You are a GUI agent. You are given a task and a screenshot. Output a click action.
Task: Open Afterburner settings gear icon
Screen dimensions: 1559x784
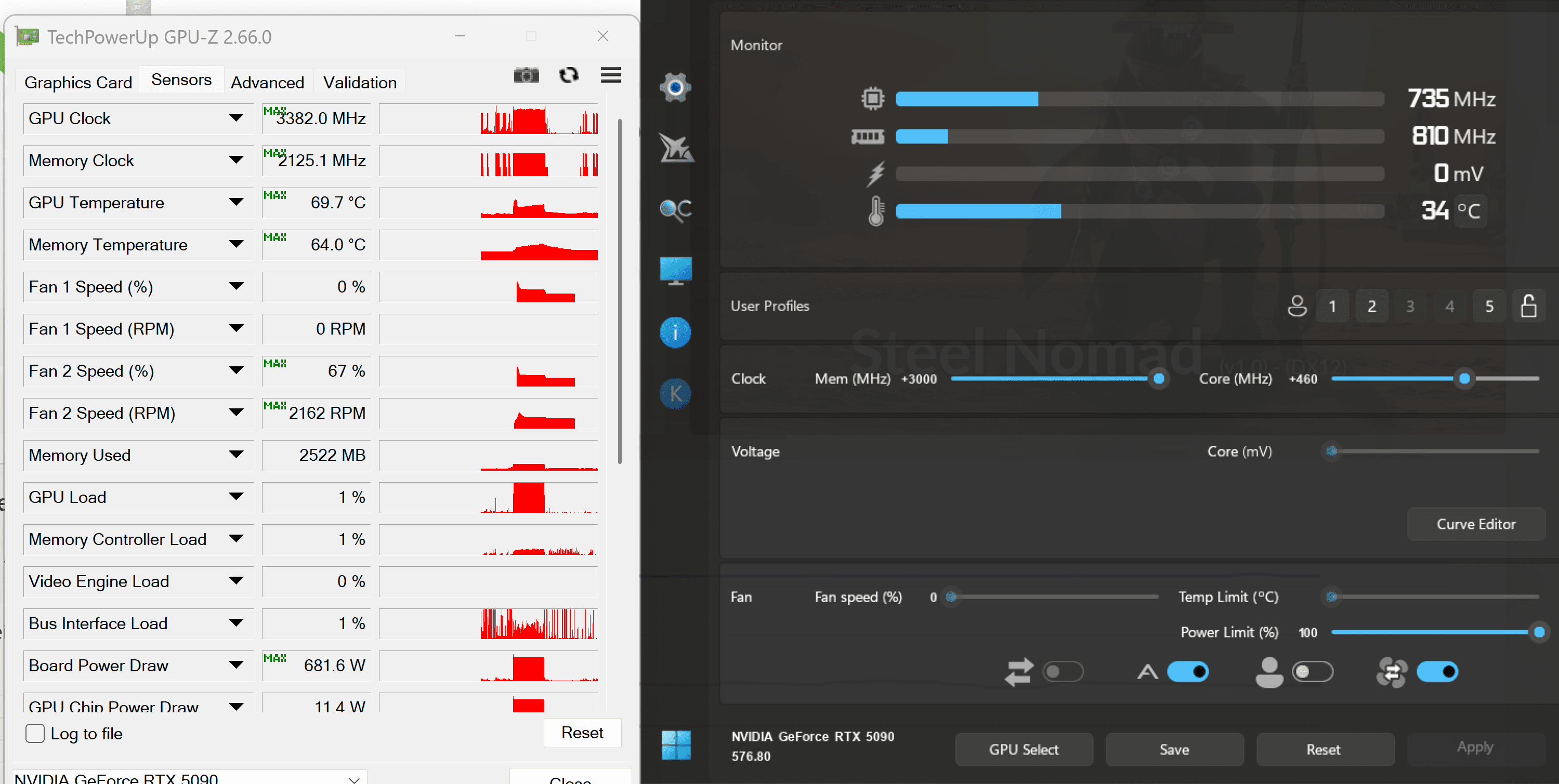(675, 88)
